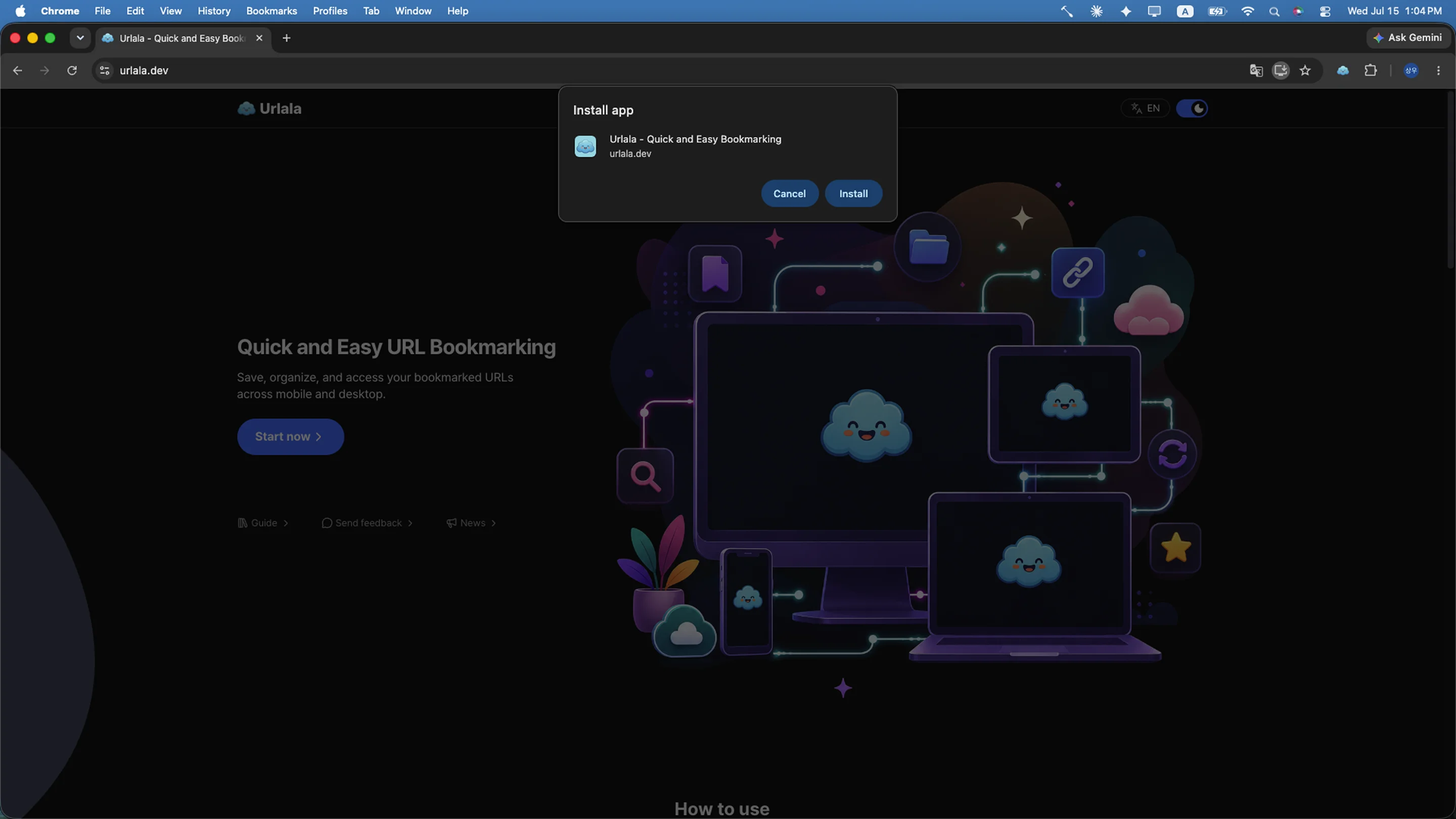
Task: Click the How to use heading
Action: click(x=722, y=809)
